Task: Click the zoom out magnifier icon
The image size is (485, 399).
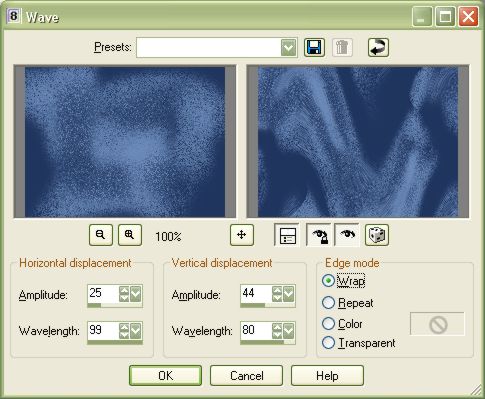Action: coord(101,235)
